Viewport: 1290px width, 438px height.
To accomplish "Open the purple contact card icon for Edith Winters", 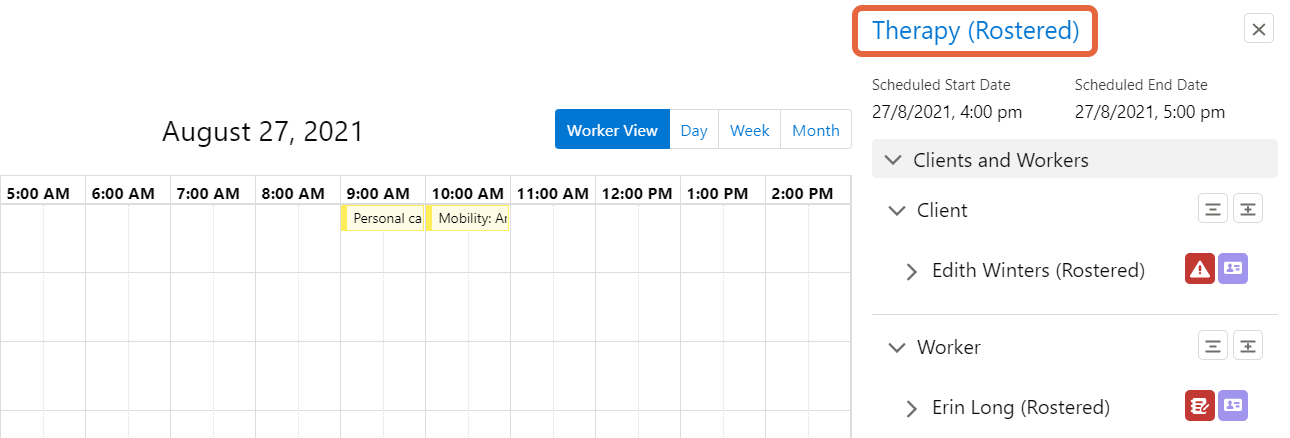I will click(1233, 269).
